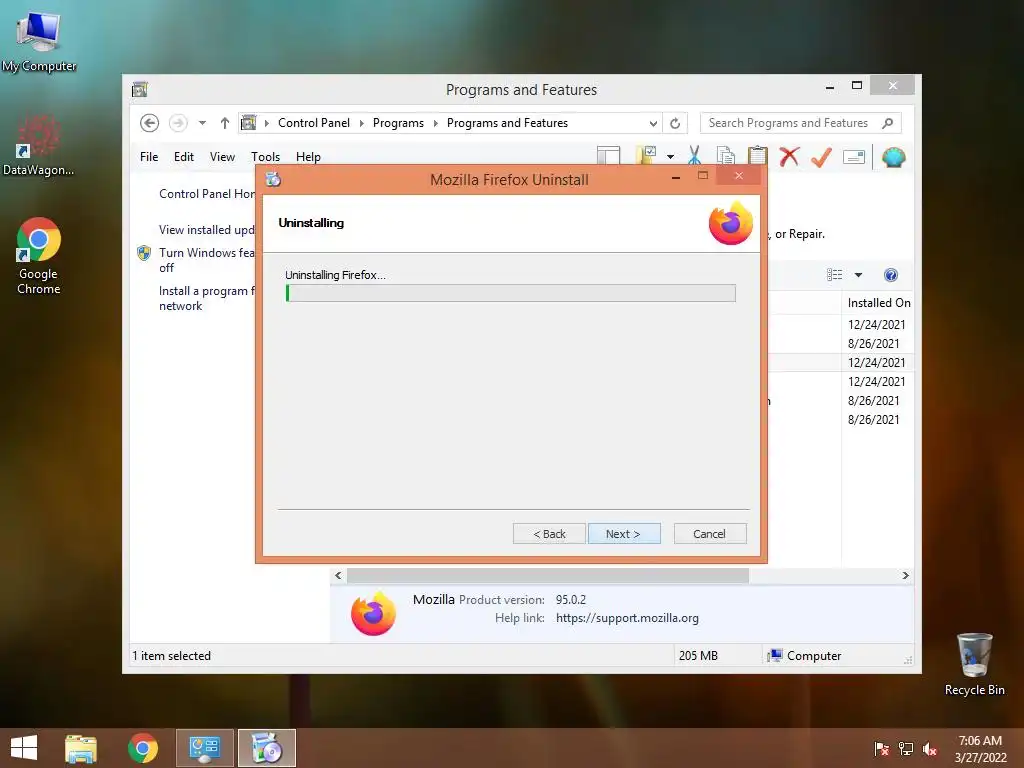
Task: Click the Paste clipboard toolbar icon
Action: click(x=758, y=156)
